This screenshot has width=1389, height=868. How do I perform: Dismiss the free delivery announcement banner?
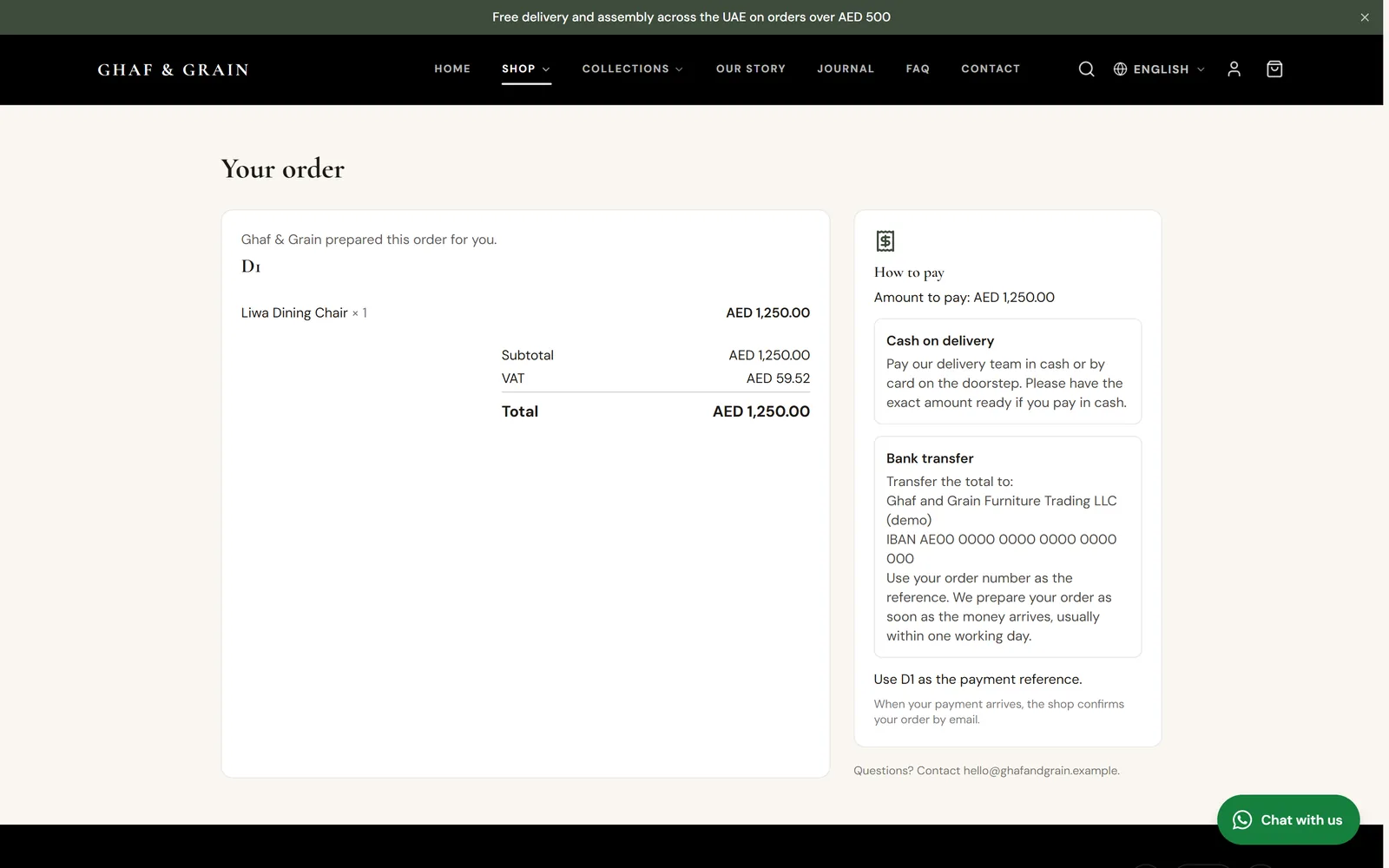(1365, 17)
